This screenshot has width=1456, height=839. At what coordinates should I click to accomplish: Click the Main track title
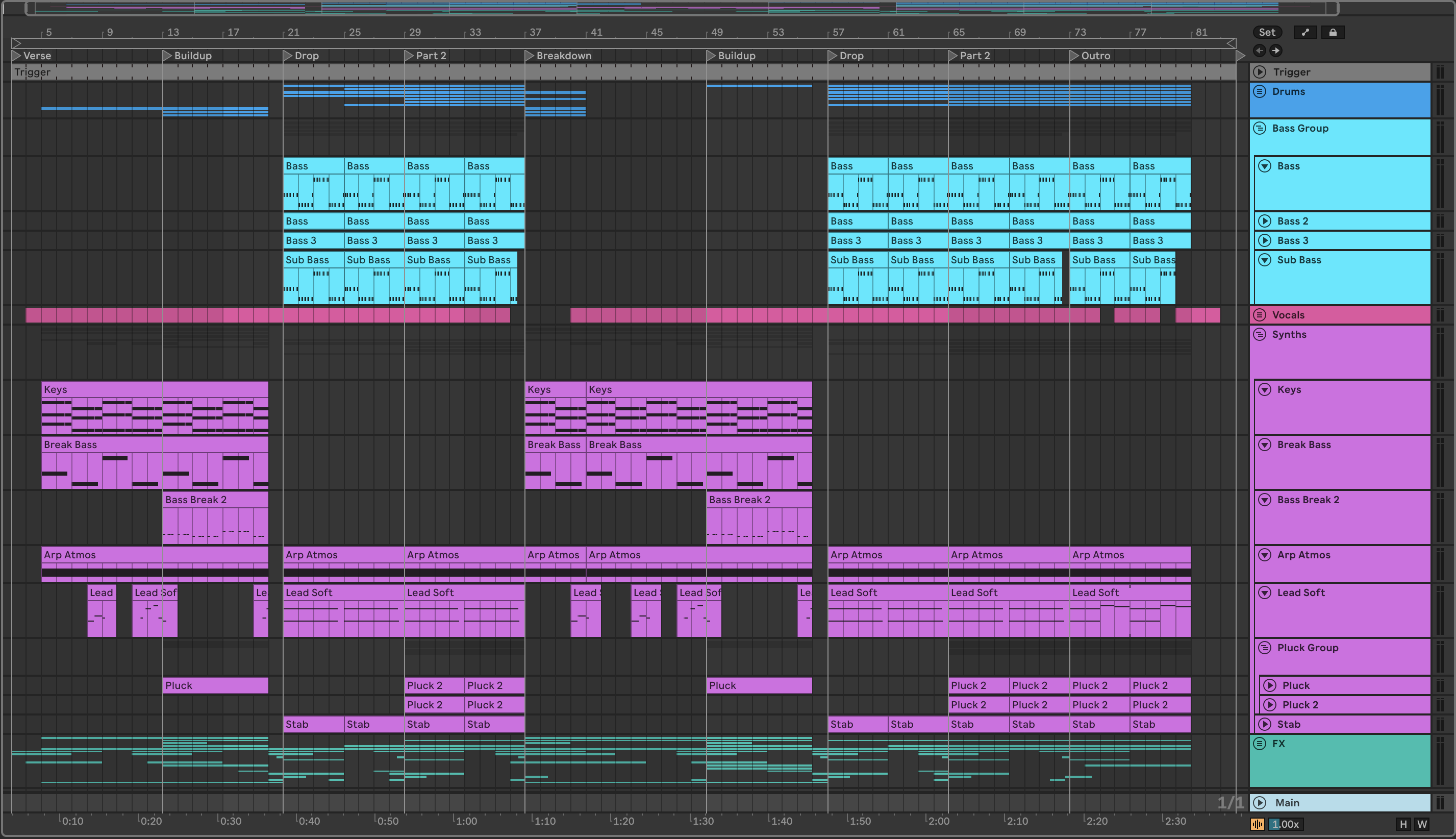1287,803
